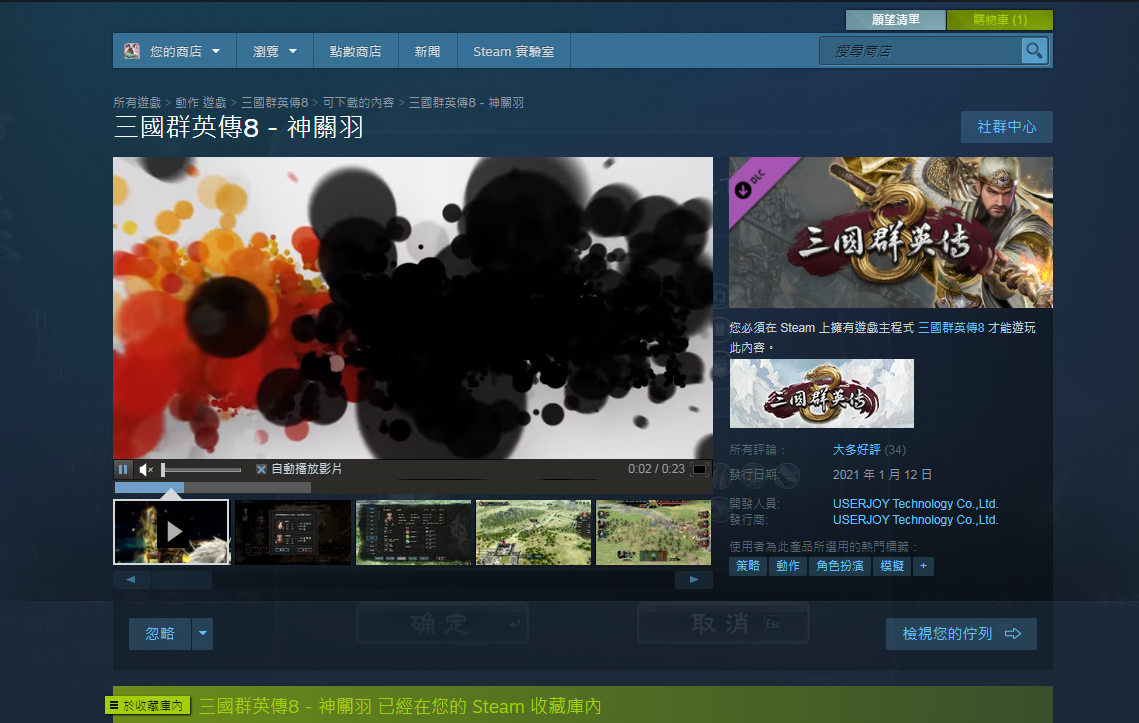Open 您的商店 dropdown menu
Viewport: 1139px width, 723px height.
[174, 51]
